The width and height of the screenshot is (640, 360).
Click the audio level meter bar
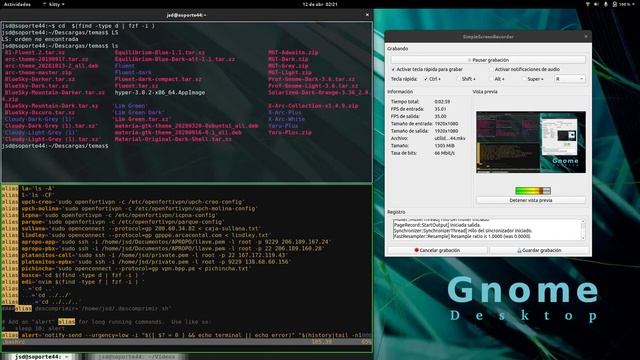533,191
